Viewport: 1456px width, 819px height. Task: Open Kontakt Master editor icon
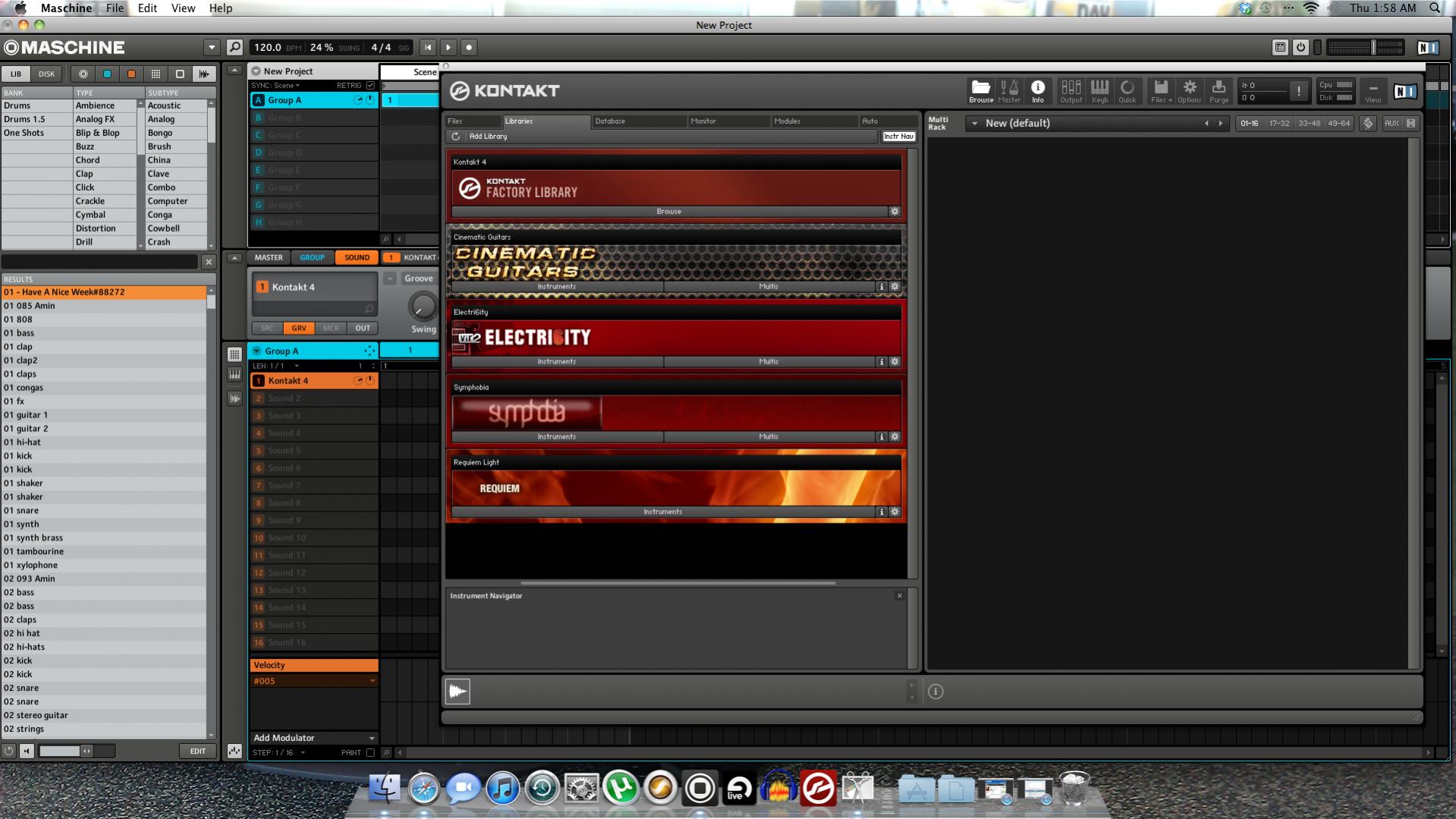1009,91
